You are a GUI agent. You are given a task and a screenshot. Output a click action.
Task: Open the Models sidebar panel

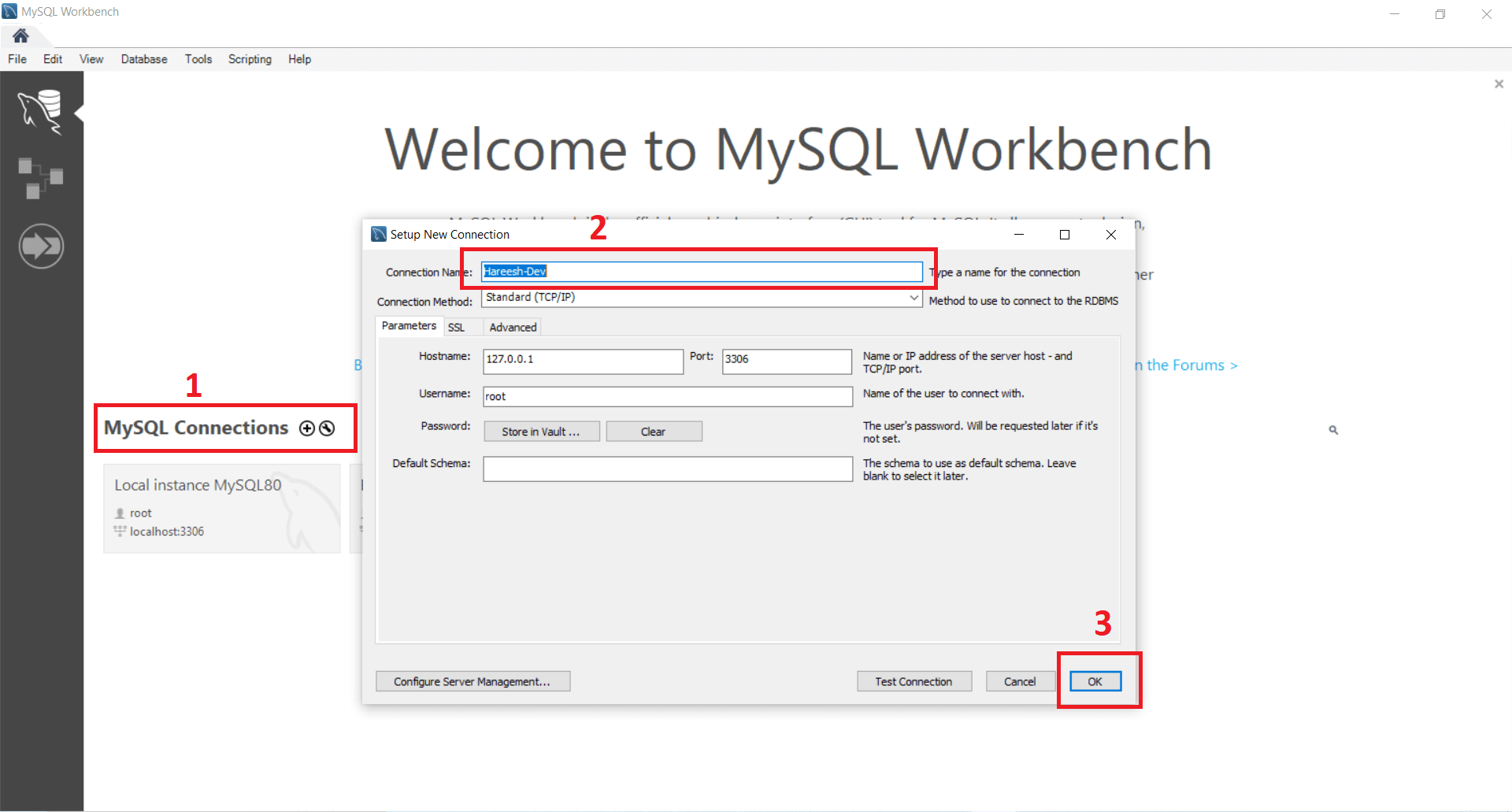pos(42,177)
